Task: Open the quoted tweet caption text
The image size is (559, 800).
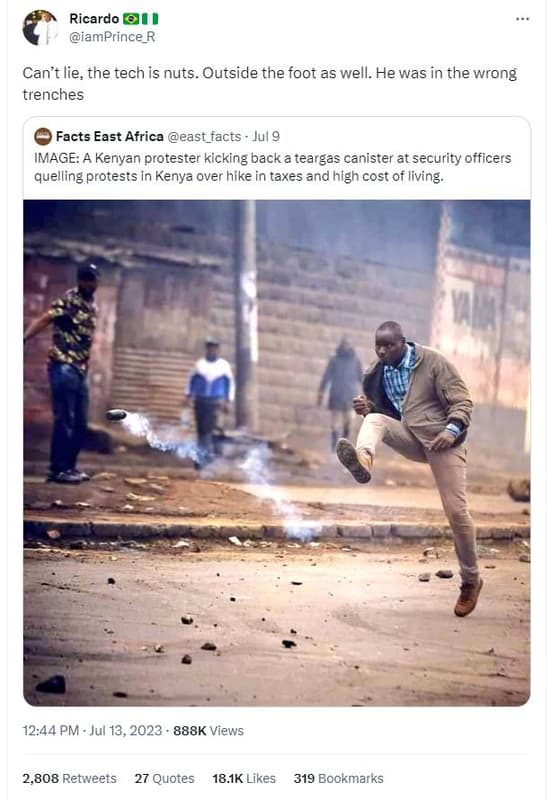Action: pos(273,167)
